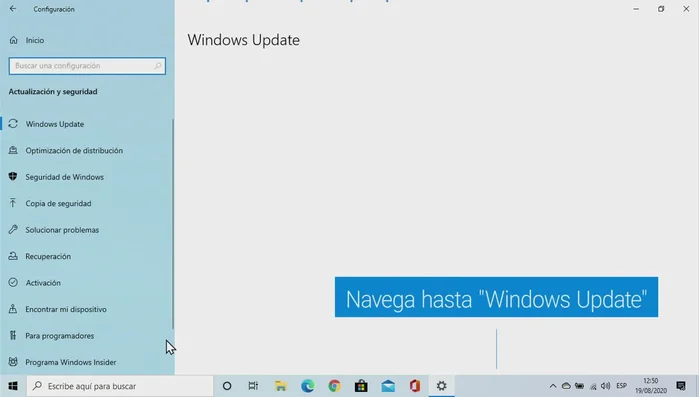699x397 pixels.
Task: Click the checkmark circle icon for Activación
Action: [x=13, y=282]
